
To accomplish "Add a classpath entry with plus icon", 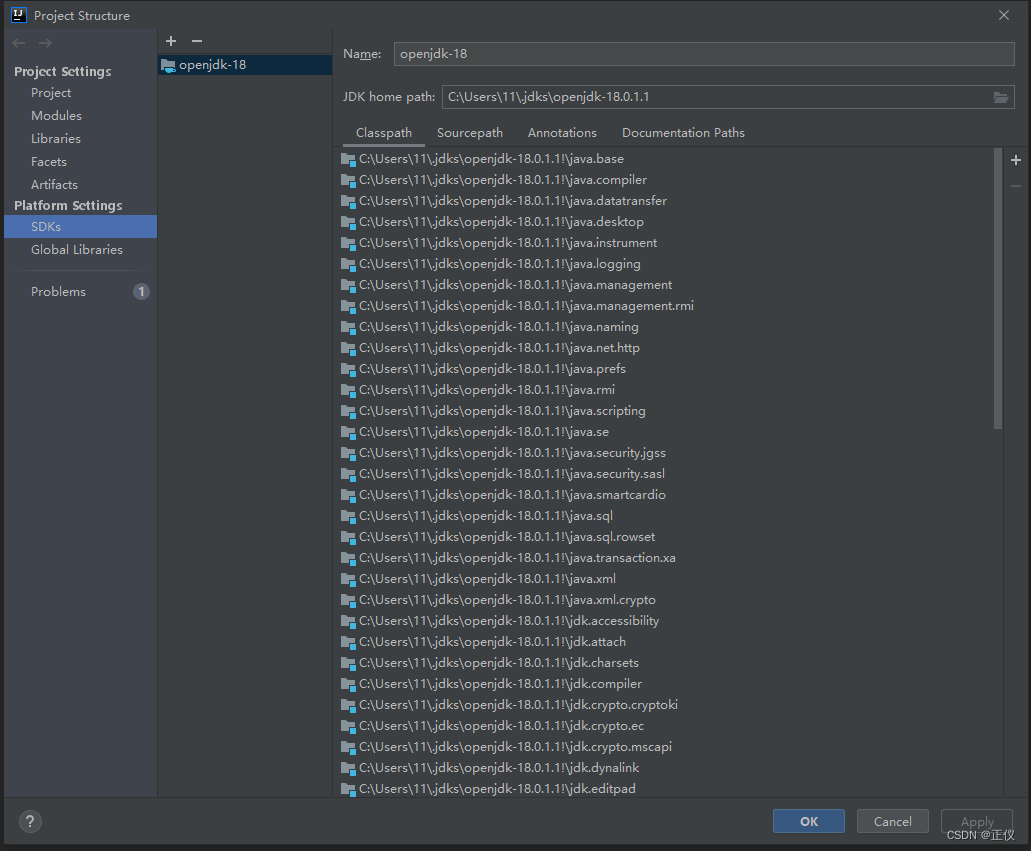I will tap(1016, 160).
